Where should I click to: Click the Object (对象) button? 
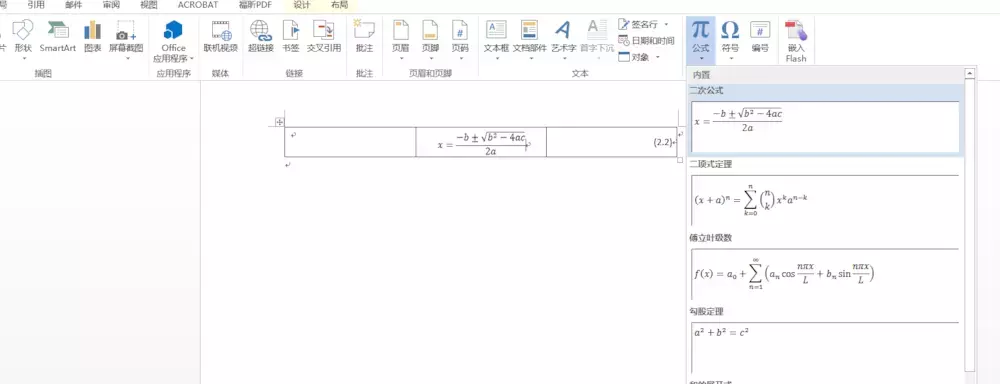[x=635, y=57]
